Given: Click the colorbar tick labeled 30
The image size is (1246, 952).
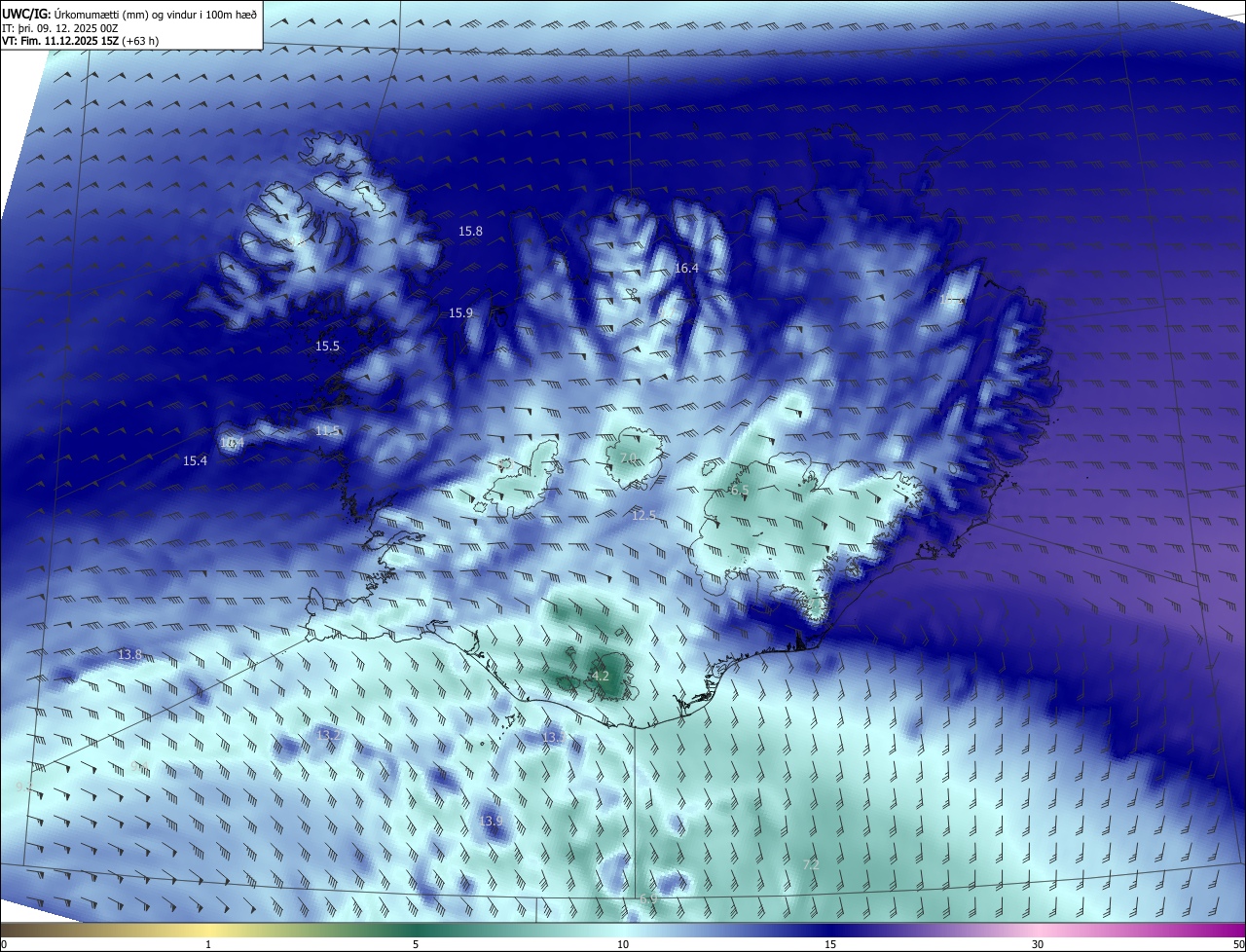Looking at the screenshot, I should [1038, 945].
